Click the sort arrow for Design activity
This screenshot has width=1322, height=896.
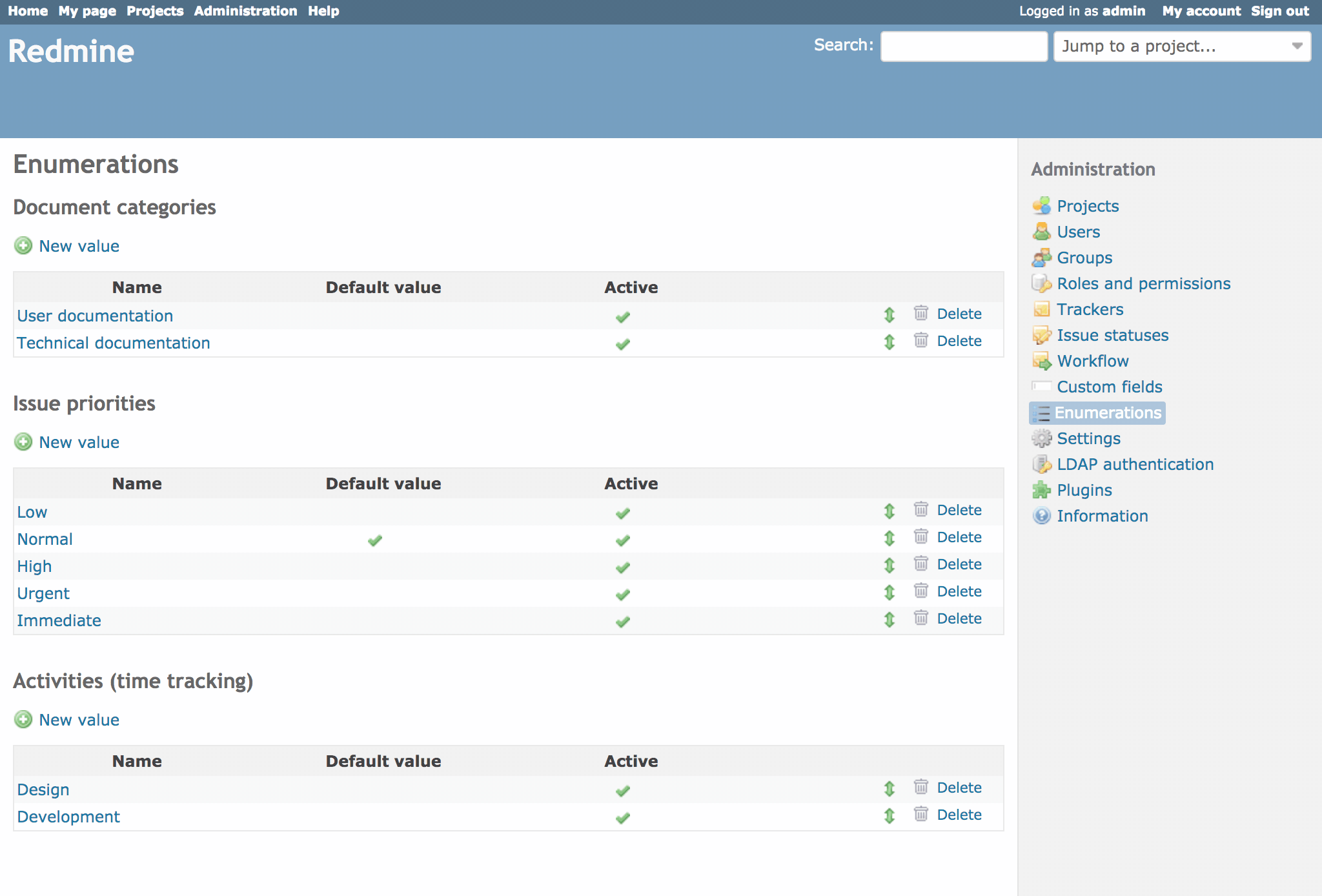point(890,788)
